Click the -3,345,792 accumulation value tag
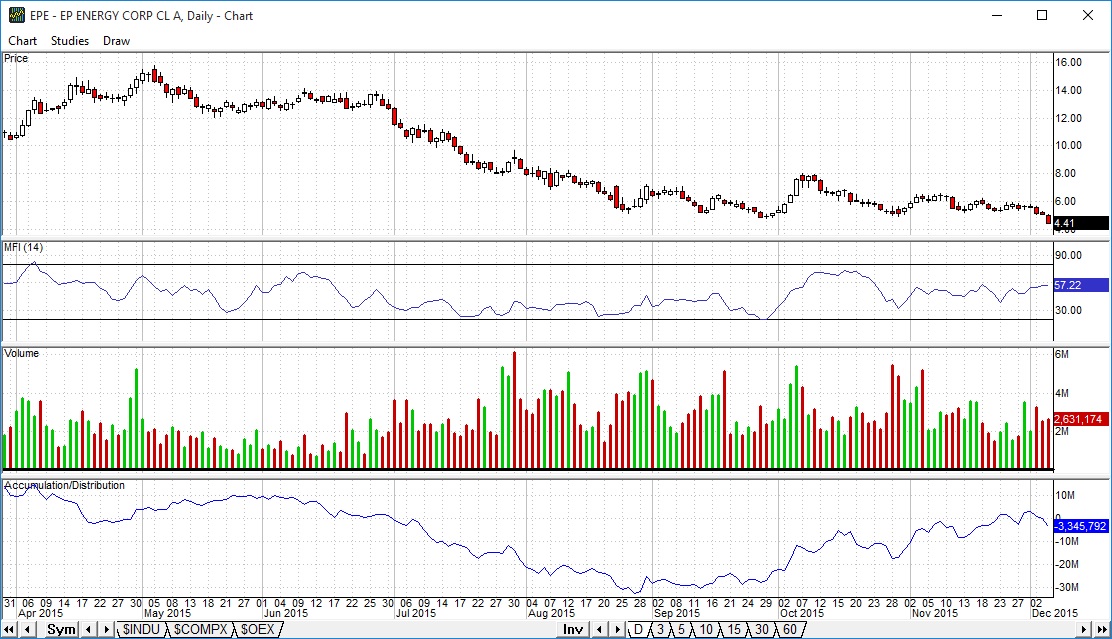 coord(1081,526)
